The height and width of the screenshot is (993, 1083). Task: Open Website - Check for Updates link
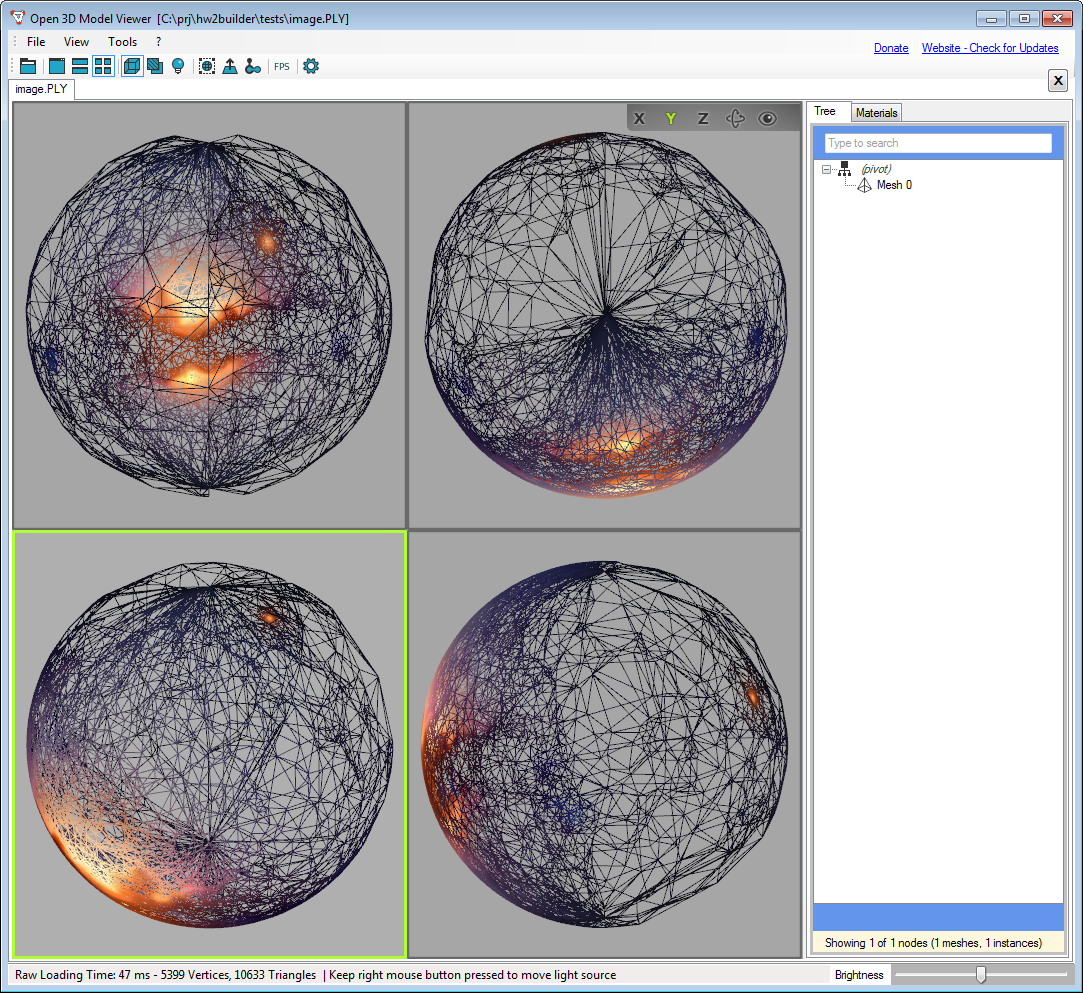pos(989,48)
